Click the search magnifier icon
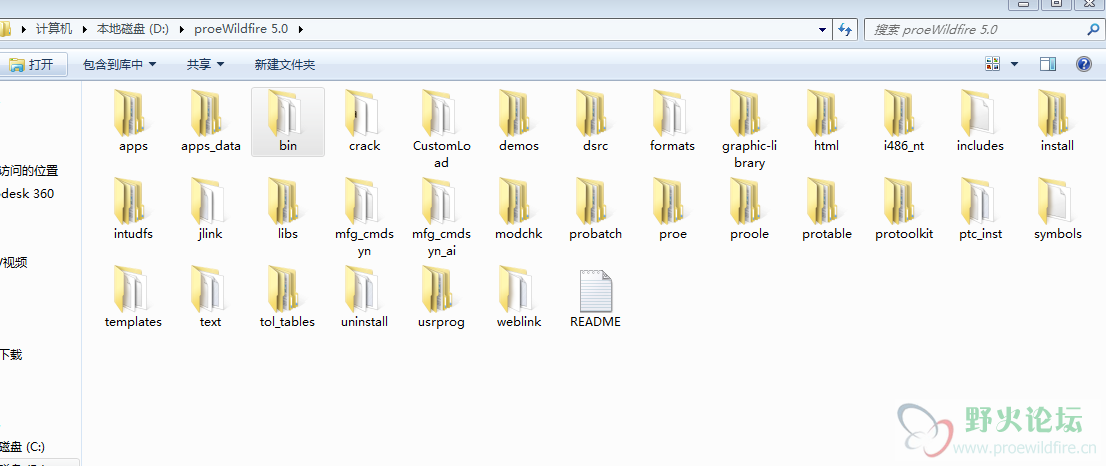 point(1091,30)
